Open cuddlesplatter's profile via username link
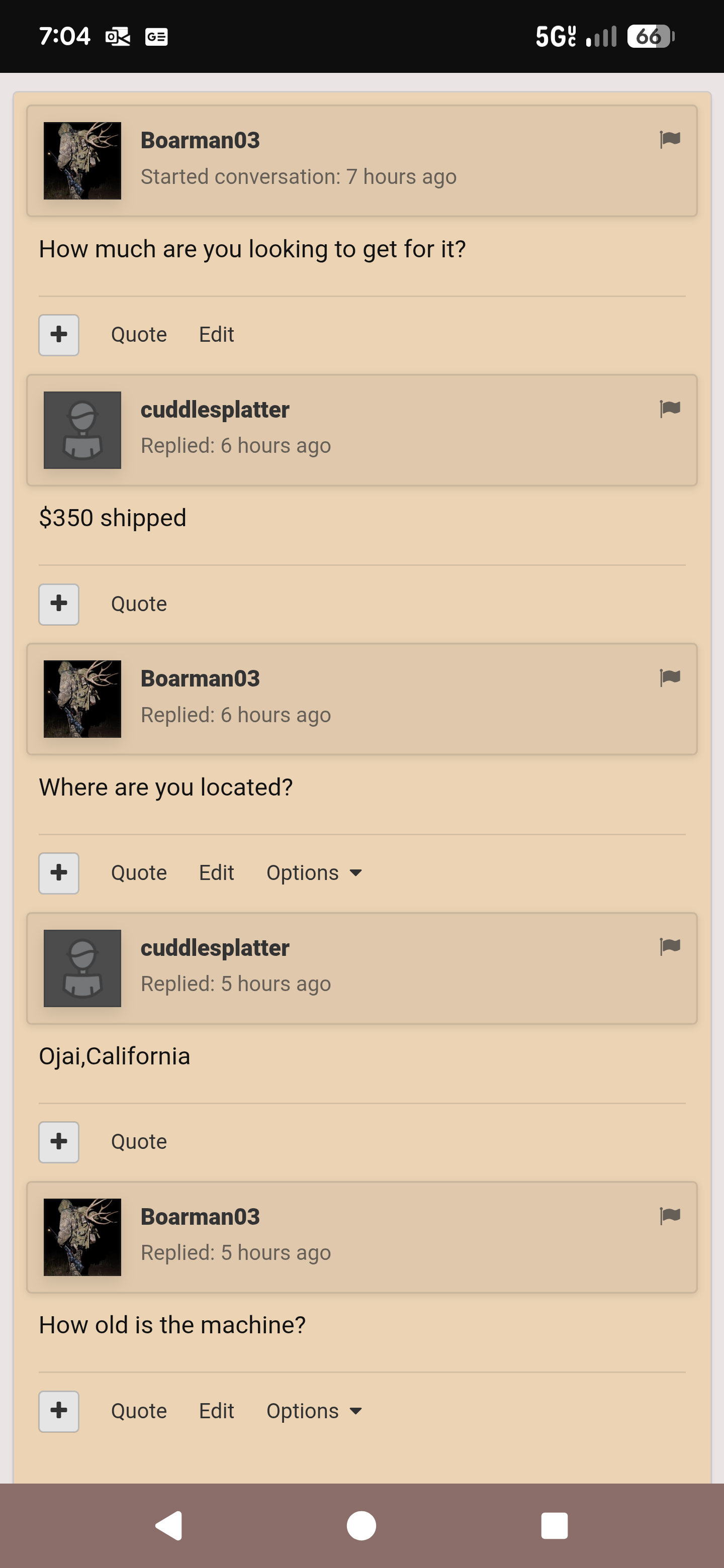724x1568 pixels. [214, 410]
